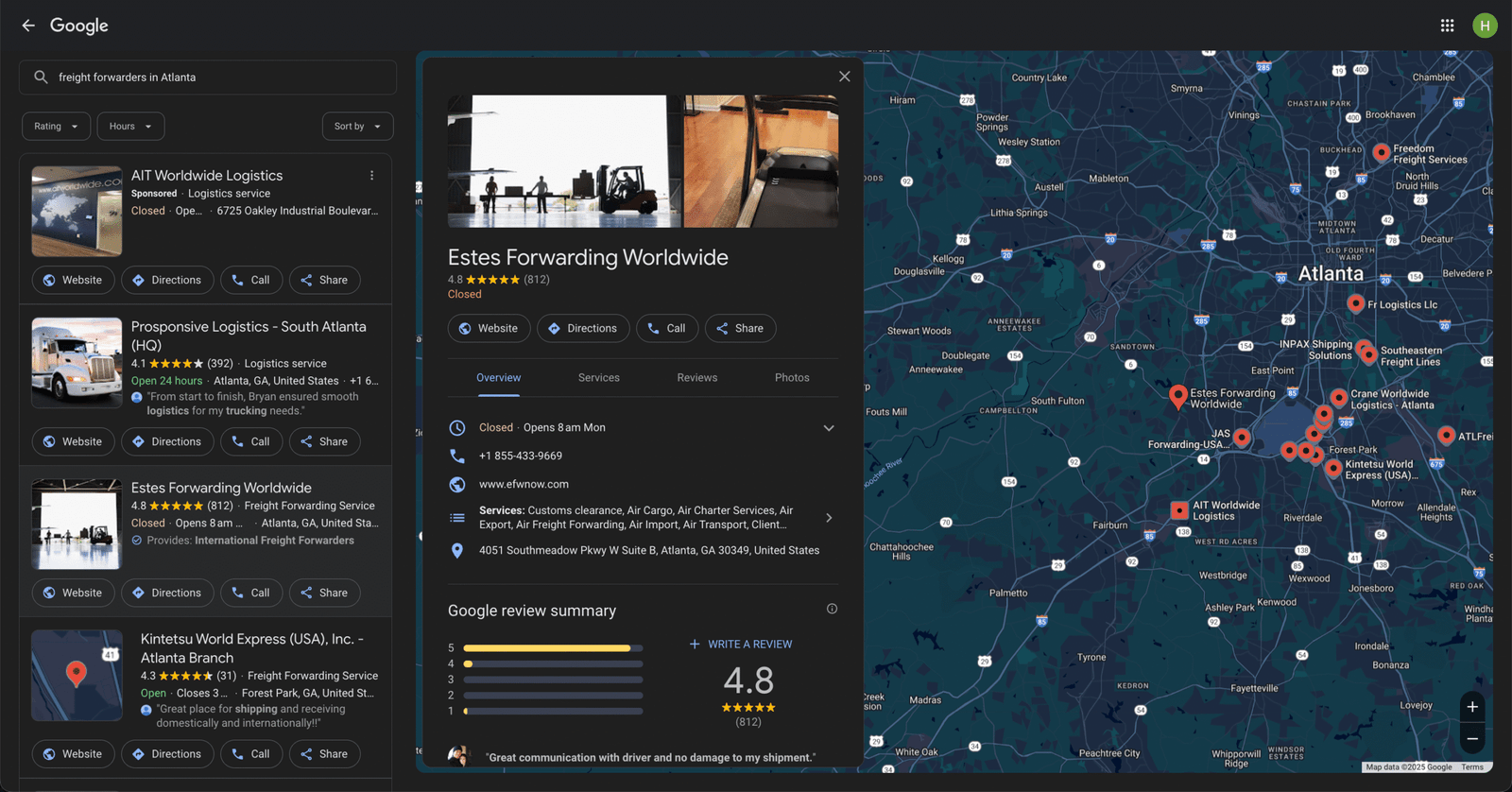Open more options for AIT Worldwide Logistics
The height and width of the screenshot is (792, 1512).
[372, 176]
